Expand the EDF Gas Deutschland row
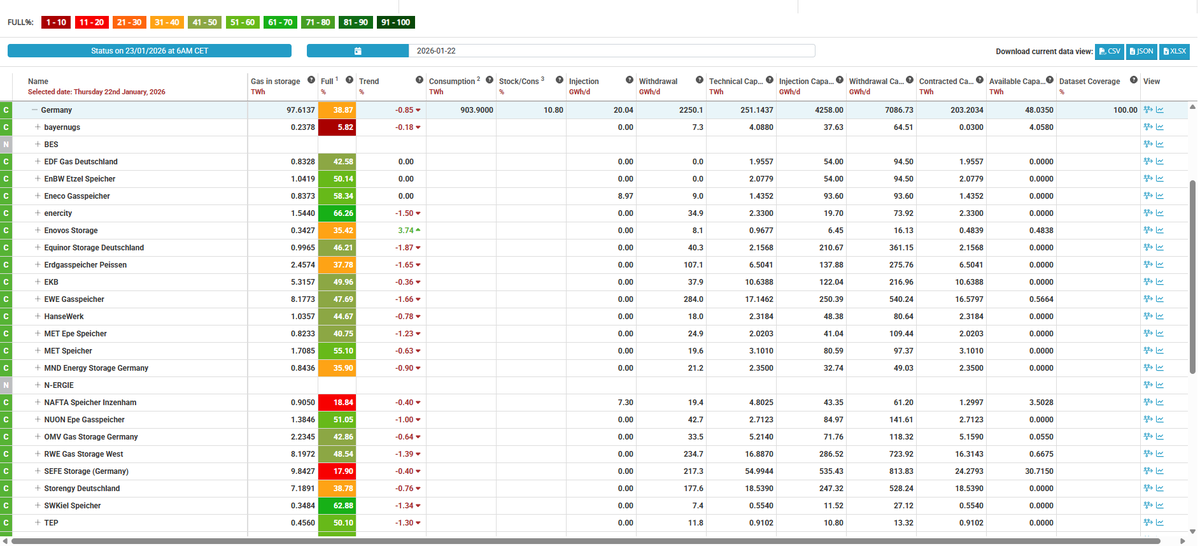The image size is (1200, 551). [38, 161]
